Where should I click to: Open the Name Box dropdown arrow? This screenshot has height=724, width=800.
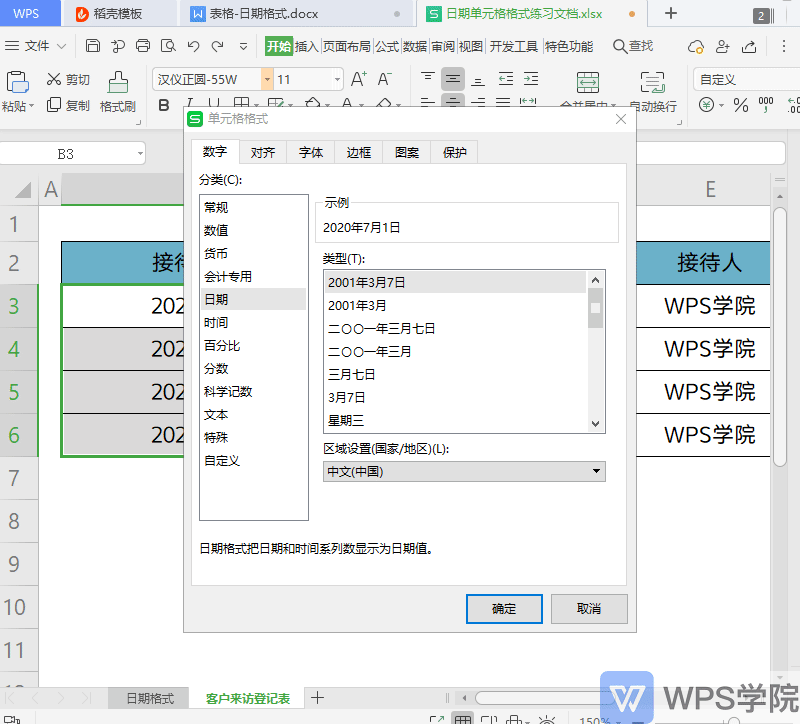(x=138, y=154)
